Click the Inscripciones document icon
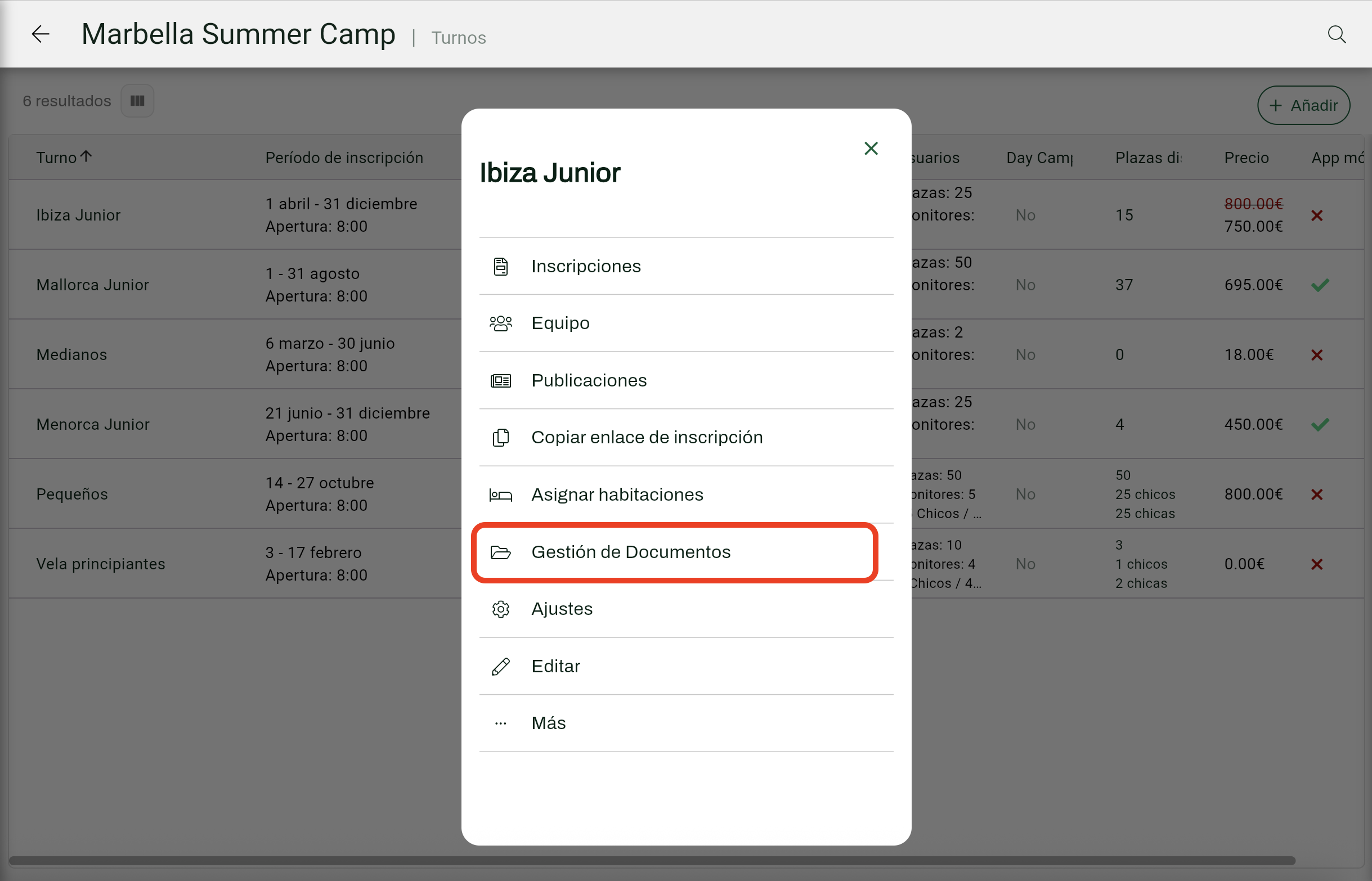Image resolution: width=1372 pixels, height=881 pixels. [x=501, y=266]
